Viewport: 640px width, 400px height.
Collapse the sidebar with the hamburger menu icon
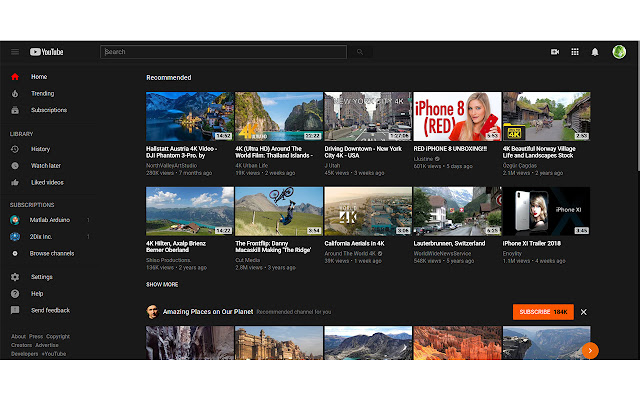[x=15, y=52]
